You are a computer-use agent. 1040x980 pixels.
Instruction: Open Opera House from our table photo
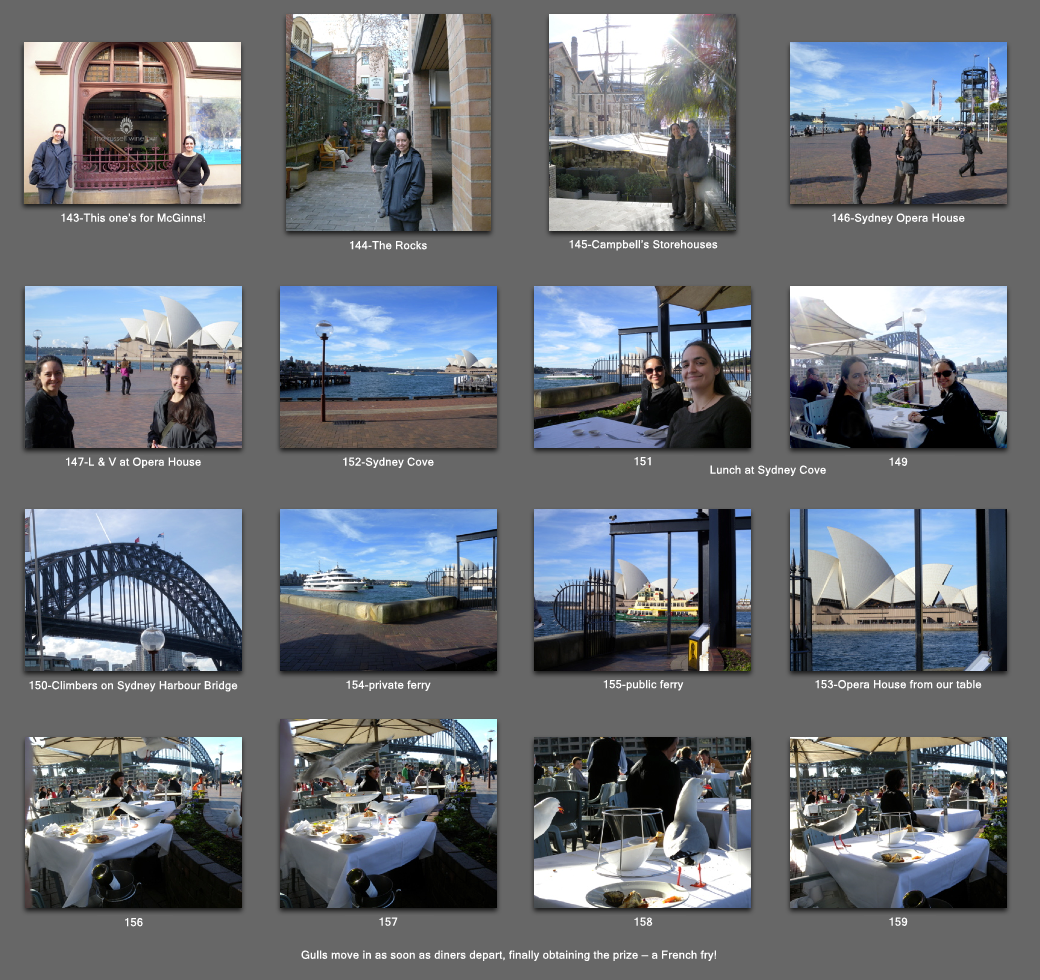(x=898, y=590)
